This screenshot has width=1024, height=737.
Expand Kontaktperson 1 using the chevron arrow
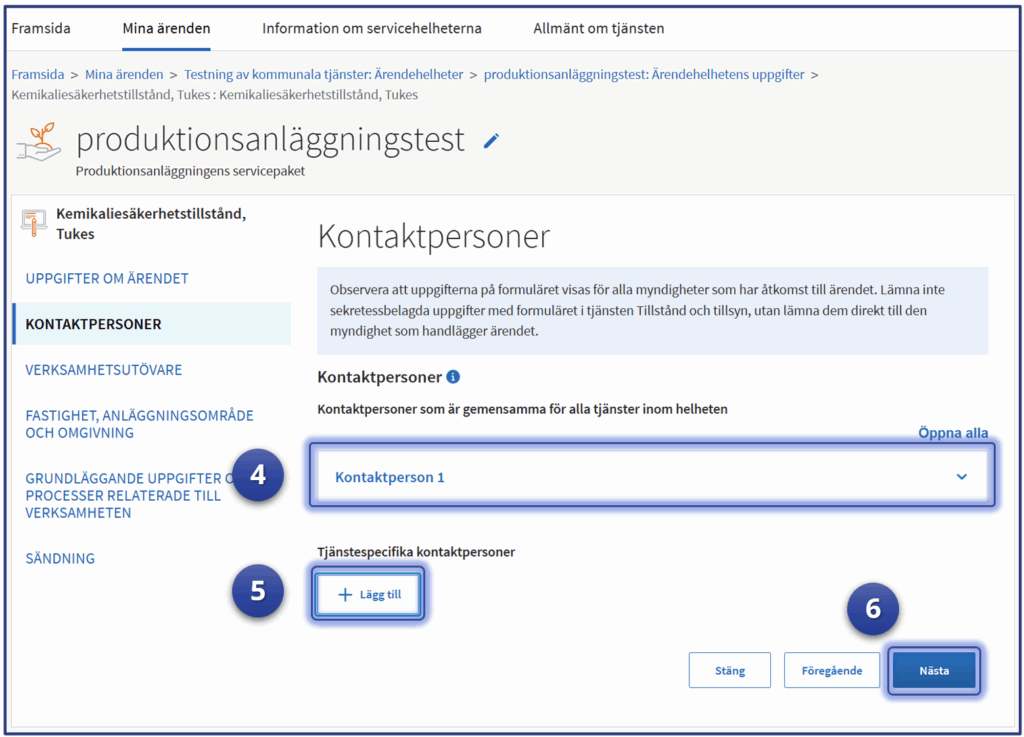pyautogui.click(x=961, y=477)
